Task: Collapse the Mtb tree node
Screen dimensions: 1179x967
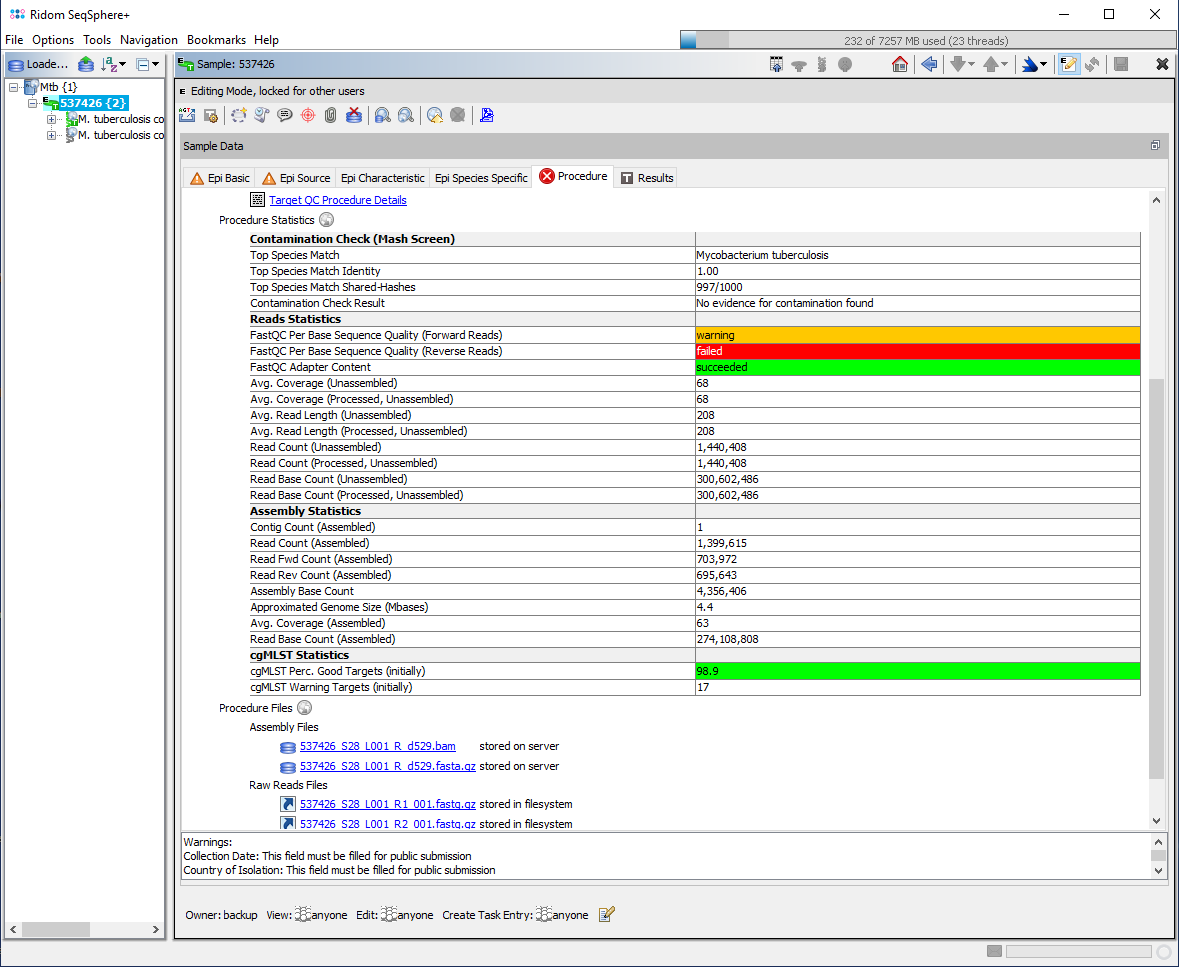Action: (x=14, y=87)
